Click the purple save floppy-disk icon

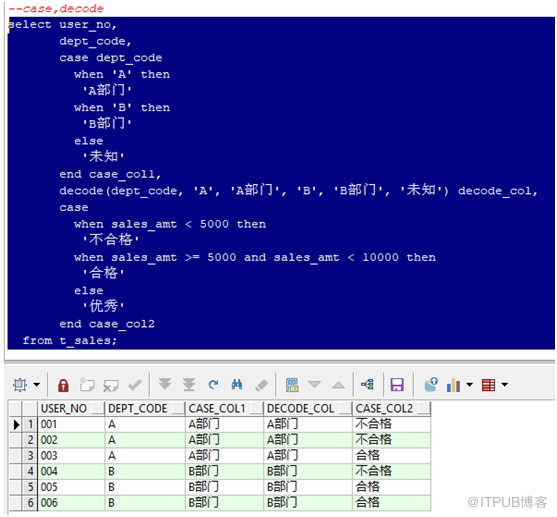(397, 384)
